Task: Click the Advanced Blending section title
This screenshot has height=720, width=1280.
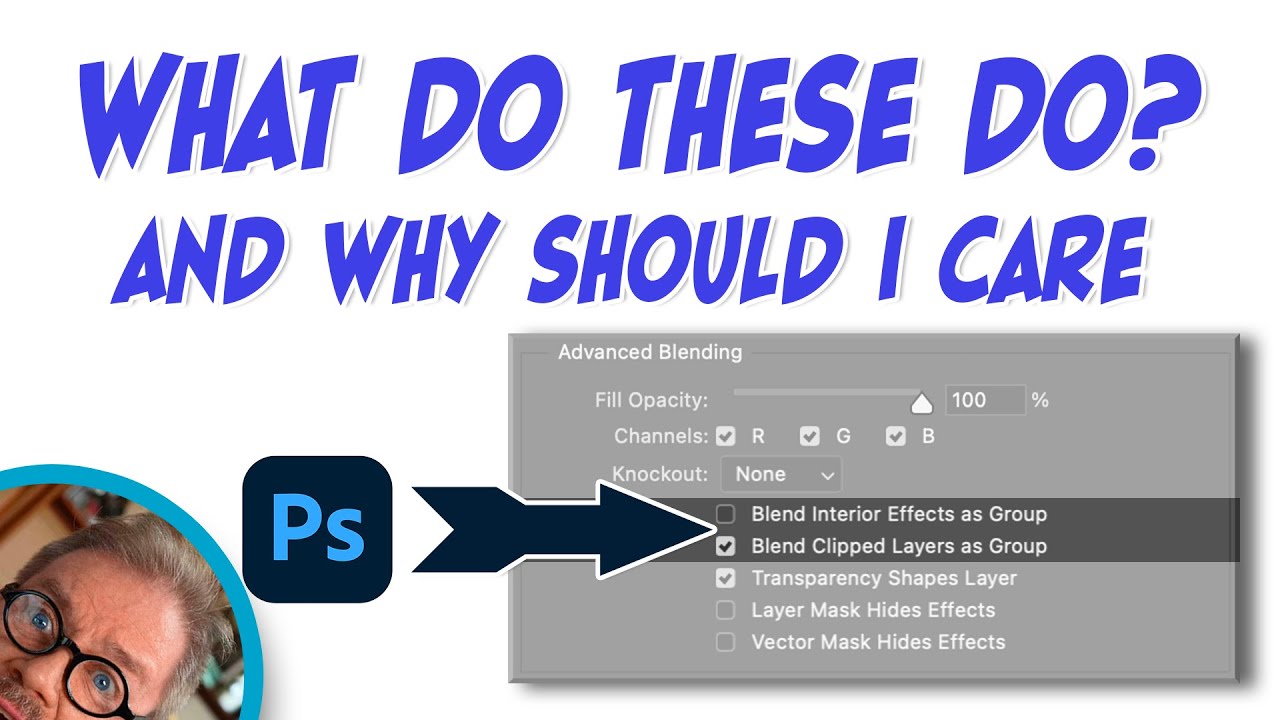Action: [x=650, y=353]
